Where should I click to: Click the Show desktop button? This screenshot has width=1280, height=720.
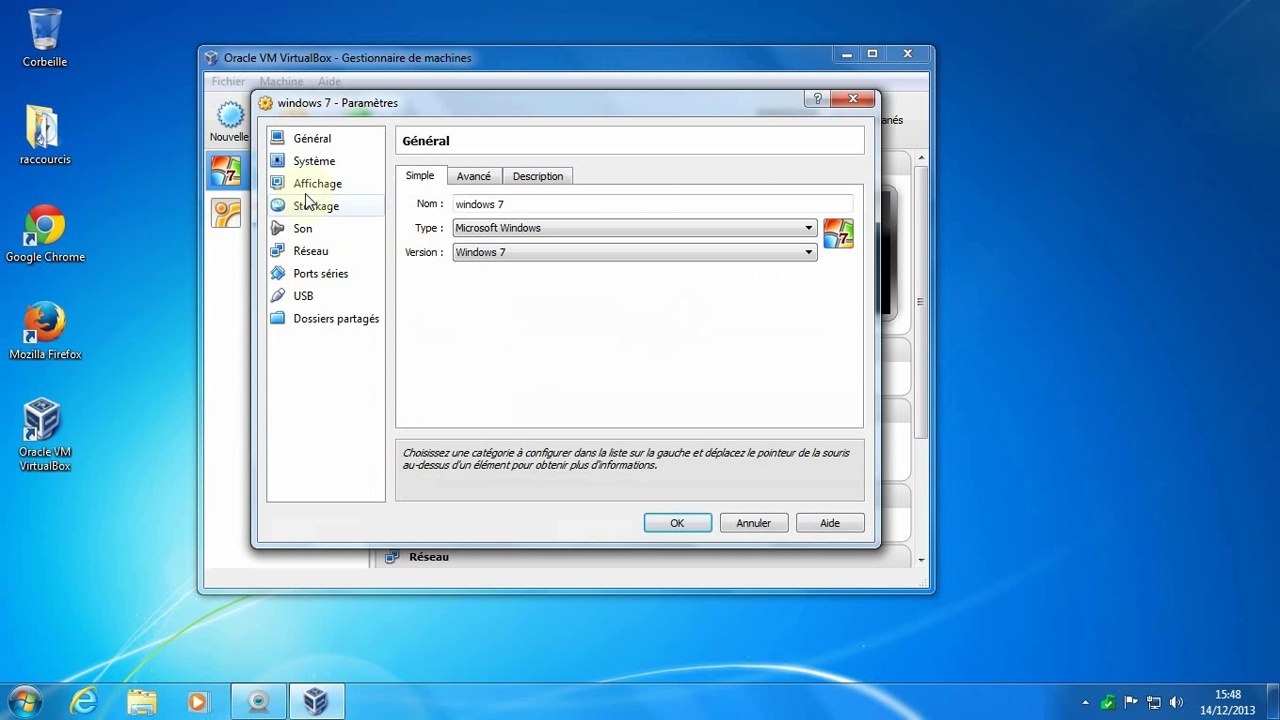pyautogui.click(x=1272, y=702)
